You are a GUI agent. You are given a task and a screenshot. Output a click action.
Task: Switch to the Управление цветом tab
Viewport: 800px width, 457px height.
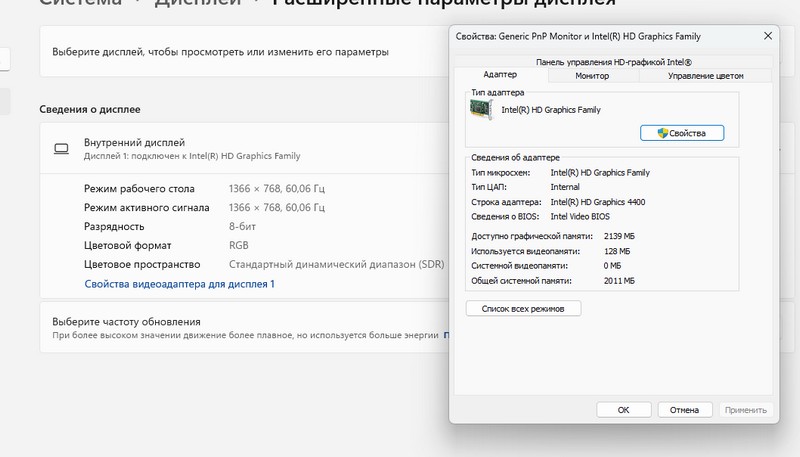[x=705, y=76]
